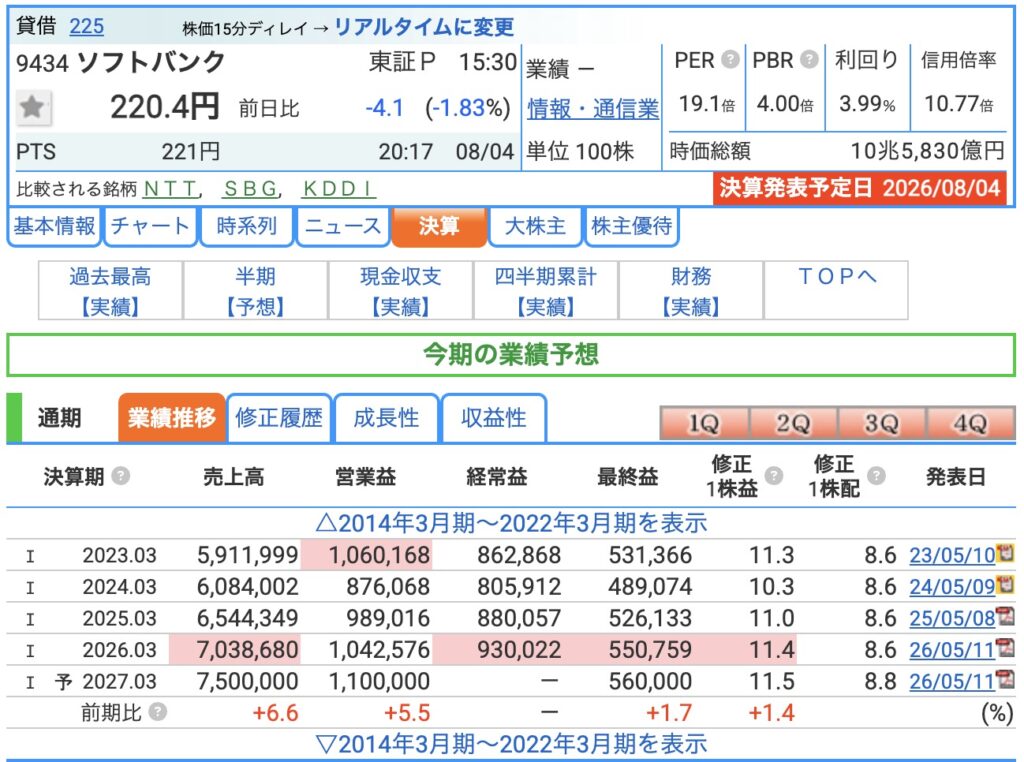Click the favorite star icon
This screenshot has width=1024, height=762.
tap(32, 107)
